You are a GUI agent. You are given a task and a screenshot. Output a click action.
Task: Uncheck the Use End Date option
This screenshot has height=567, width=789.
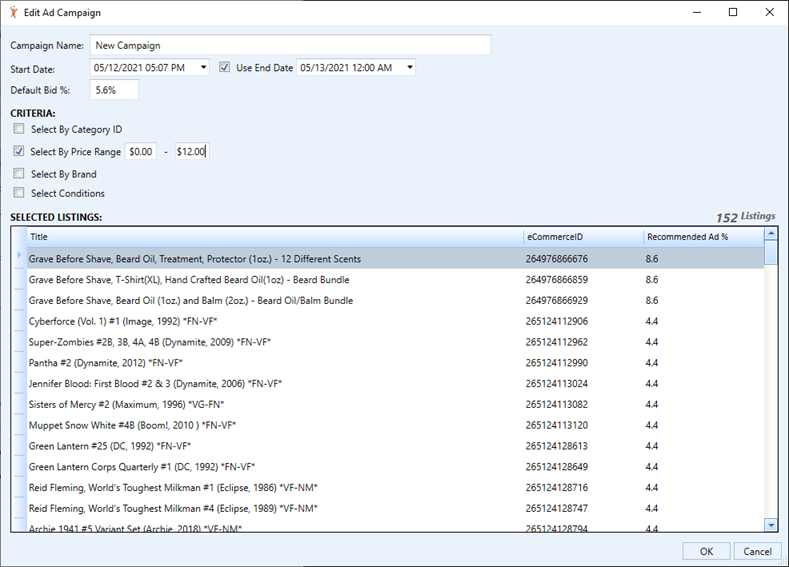coord(225,68)
